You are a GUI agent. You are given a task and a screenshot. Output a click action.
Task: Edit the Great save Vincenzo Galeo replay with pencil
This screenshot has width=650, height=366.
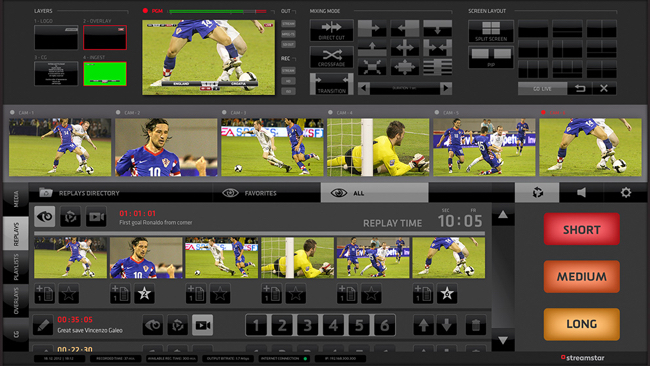(43, 325)
